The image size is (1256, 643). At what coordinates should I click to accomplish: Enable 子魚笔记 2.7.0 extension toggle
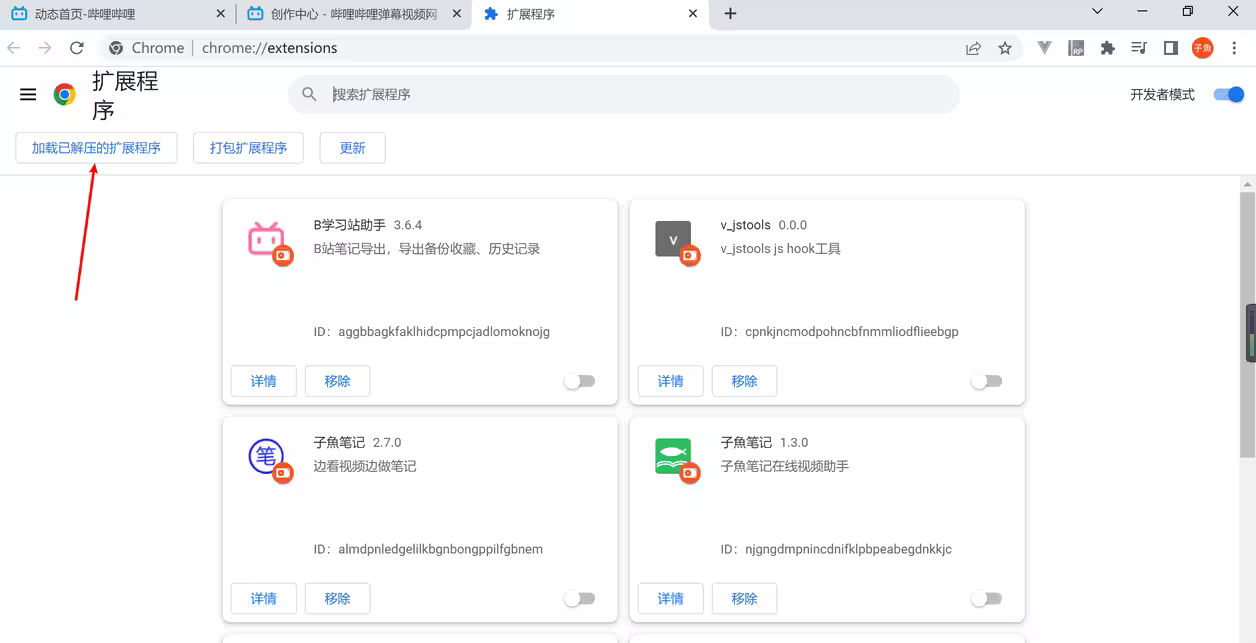coord(579,599)
